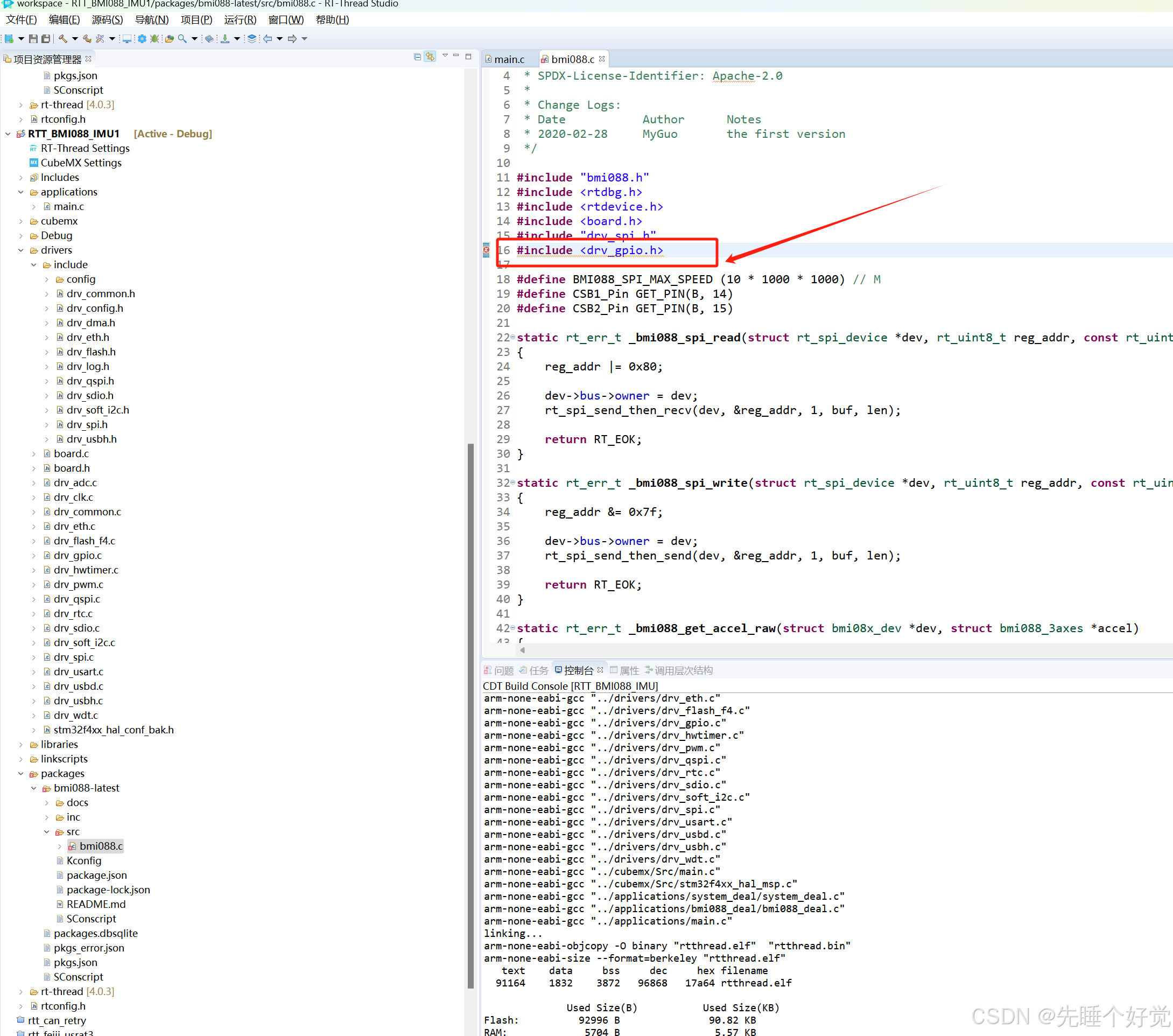Toggle link with editor in explorer
Image resolution: width=1173 pixels, height=1036 pixels.
tap(430, 56)
